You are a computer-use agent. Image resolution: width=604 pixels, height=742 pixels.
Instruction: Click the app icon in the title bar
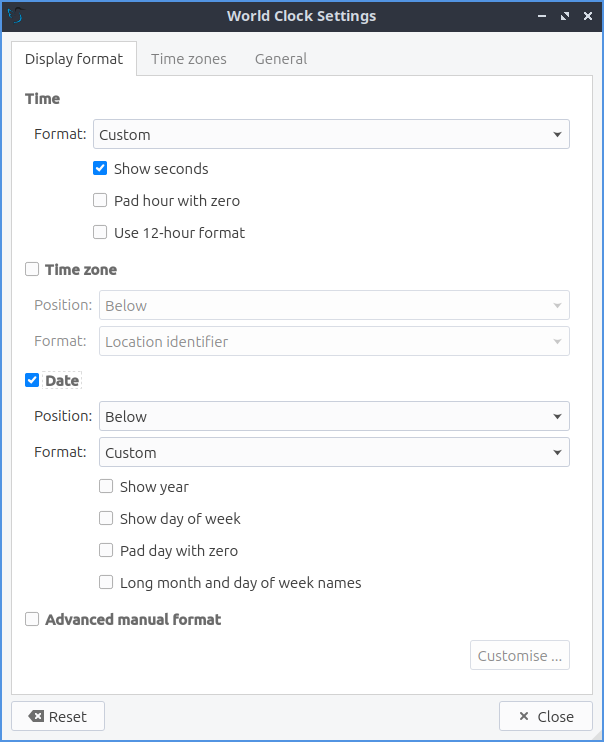click(x=14, y=16)
